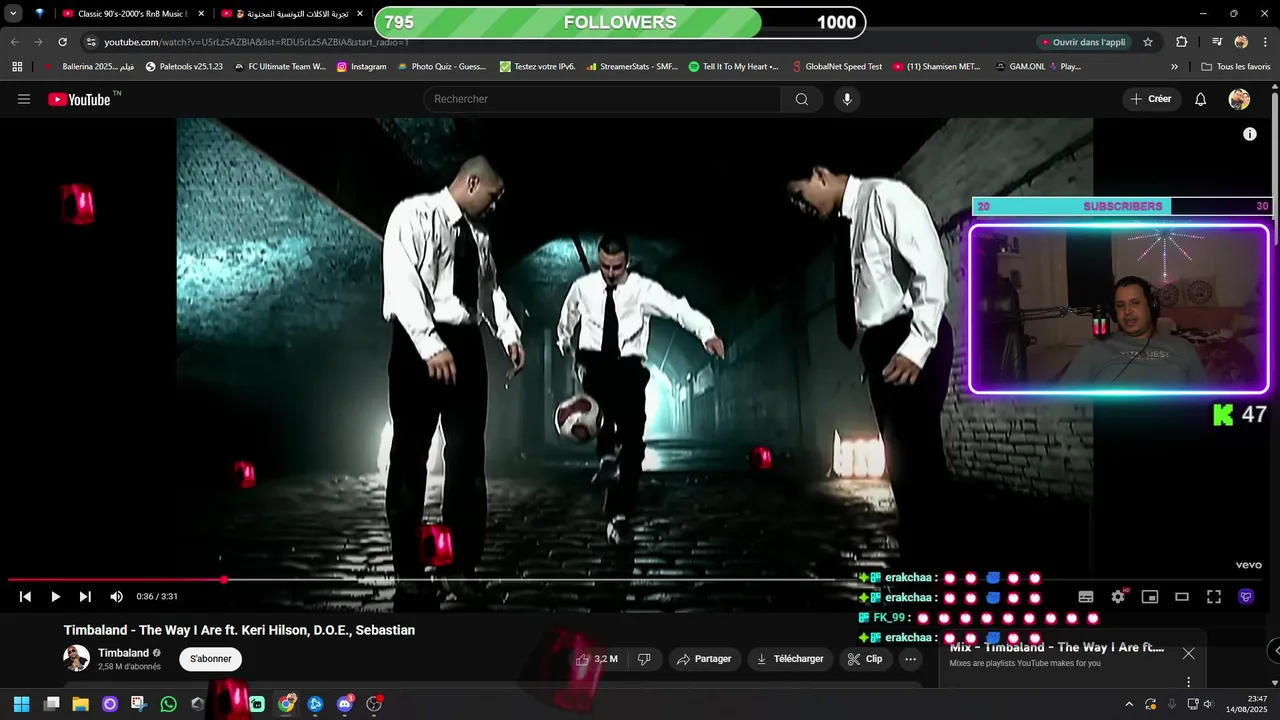
Task: Open YouTube notifications bell
Action: pyautogui.click(x=1201, y=99)
